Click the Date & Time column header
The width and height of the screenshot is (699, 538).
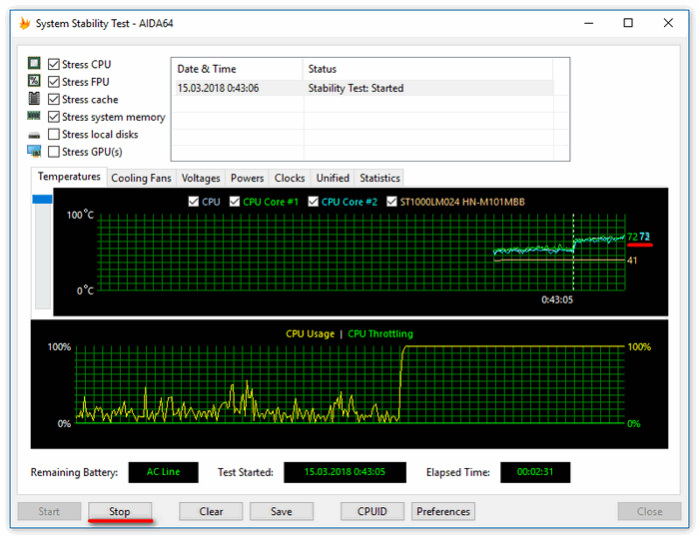click(x=237, y=69)
